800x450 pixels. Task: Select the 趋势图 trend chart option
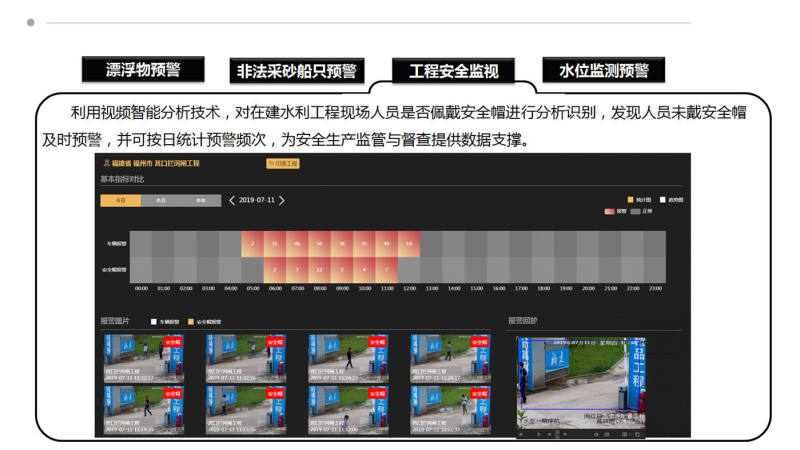[x=661, y=199]
